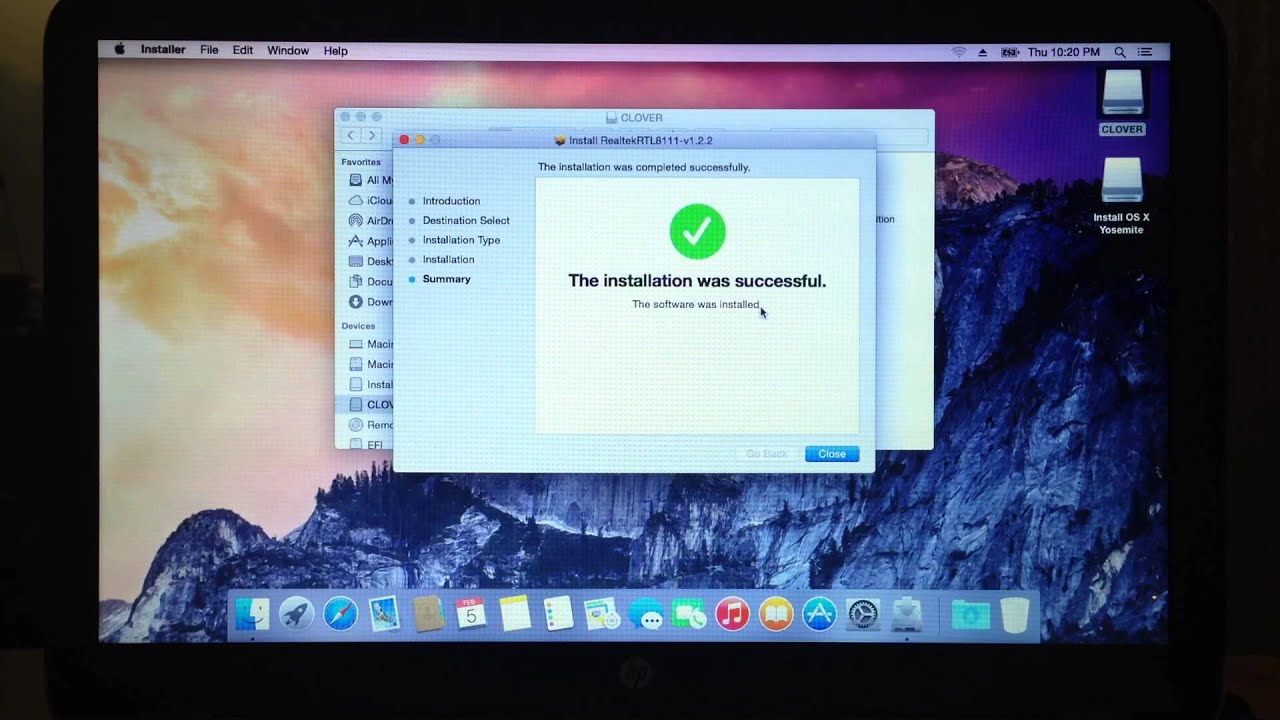Viewport: 1280px width, 720px height.
Task: Open Downloads folder stack in Dock
Action: 970,614
